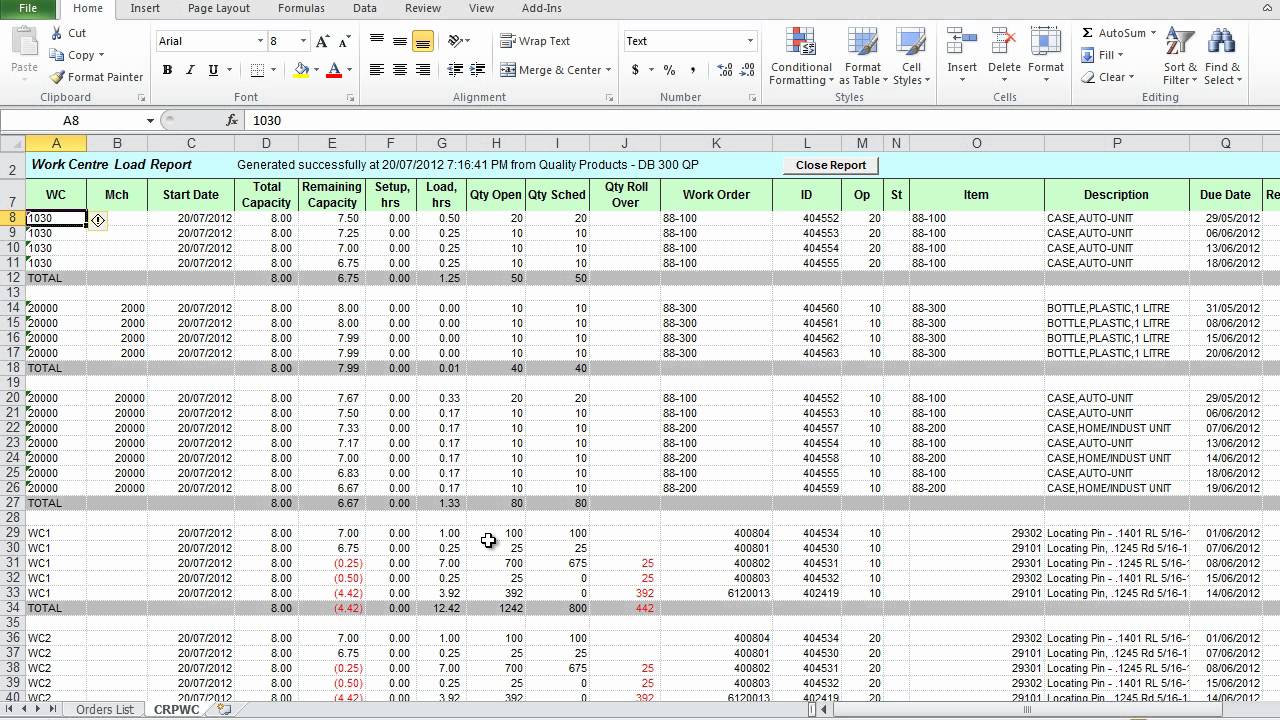
Task: Switch to the Insert tab
Action: pos(145,8)
